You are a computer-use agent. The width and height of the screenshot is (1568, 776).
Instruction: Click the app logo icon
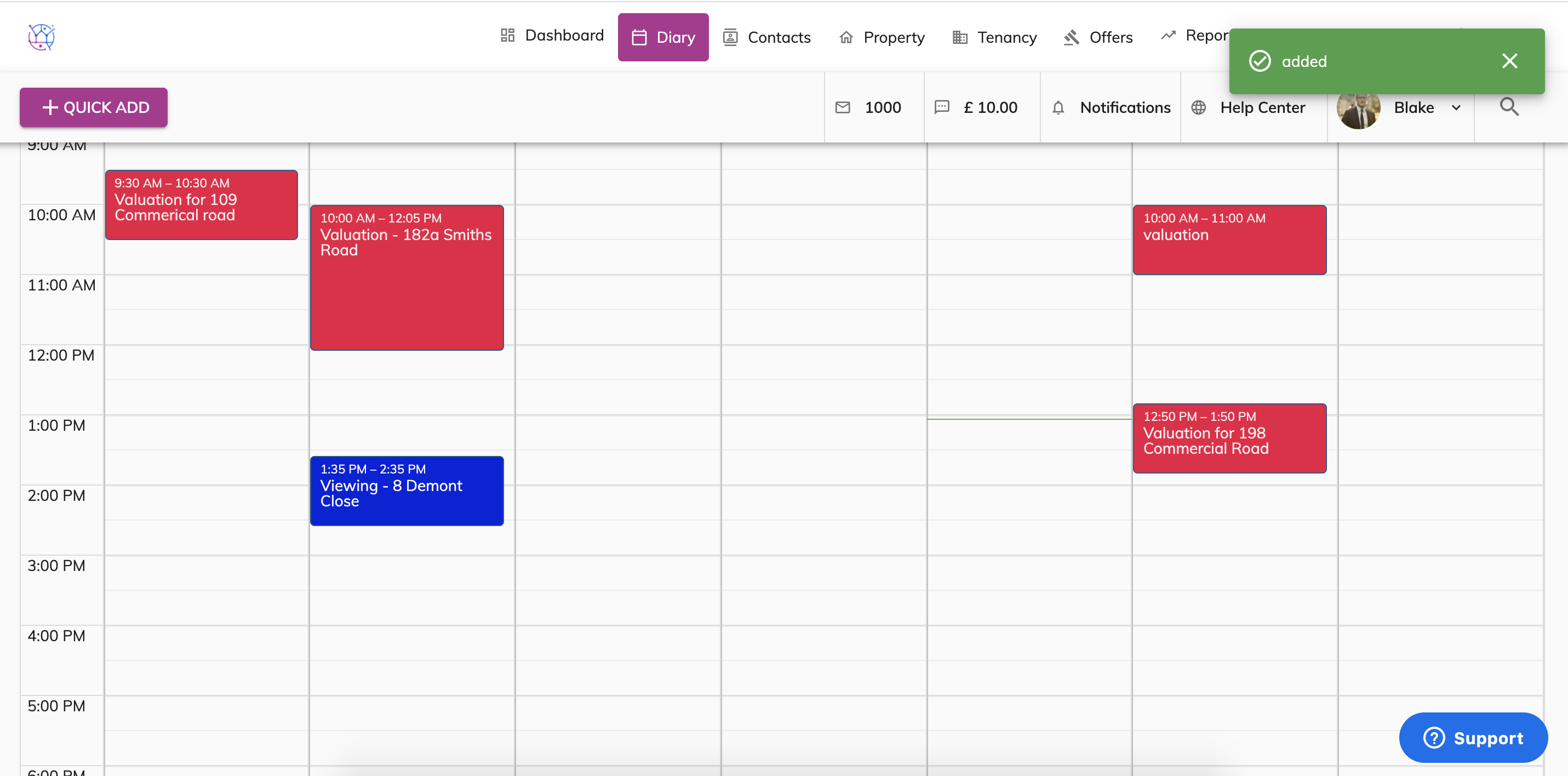pos(42,37)
